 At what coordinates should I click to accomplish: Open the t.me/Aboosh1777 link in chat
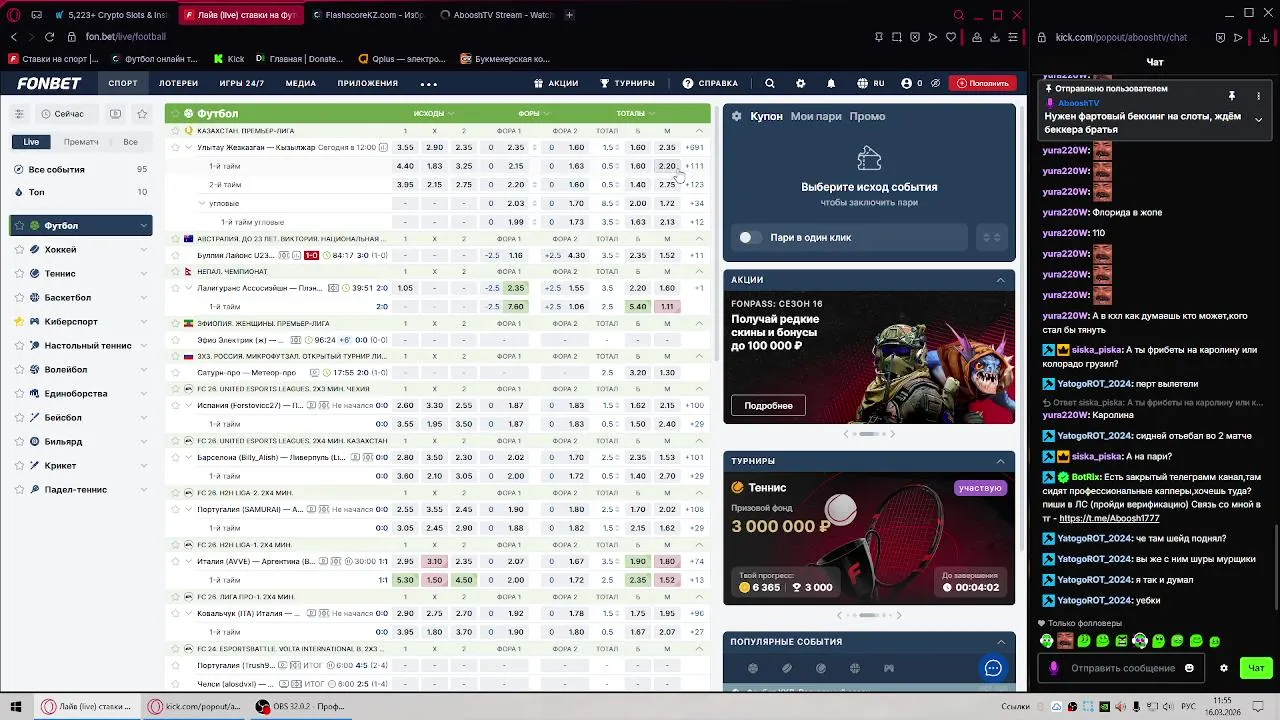pyautogui.click(x=1109, y=518)
